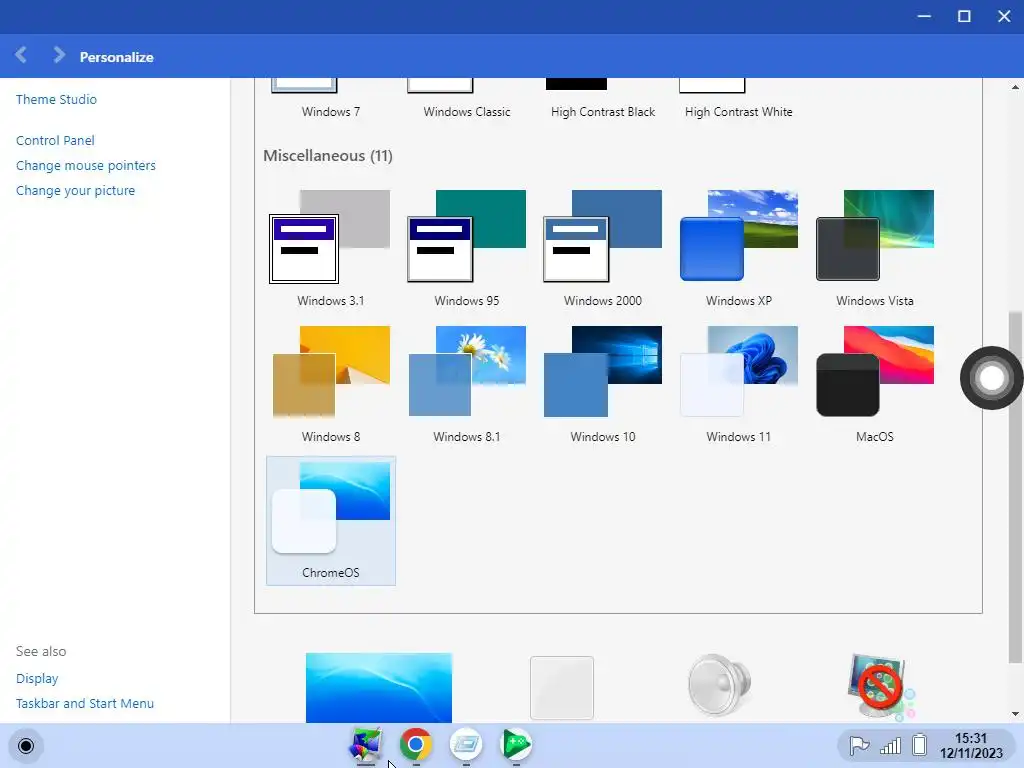
Task: Open the Play Games taskbar icon
Action: coord(516,744)
